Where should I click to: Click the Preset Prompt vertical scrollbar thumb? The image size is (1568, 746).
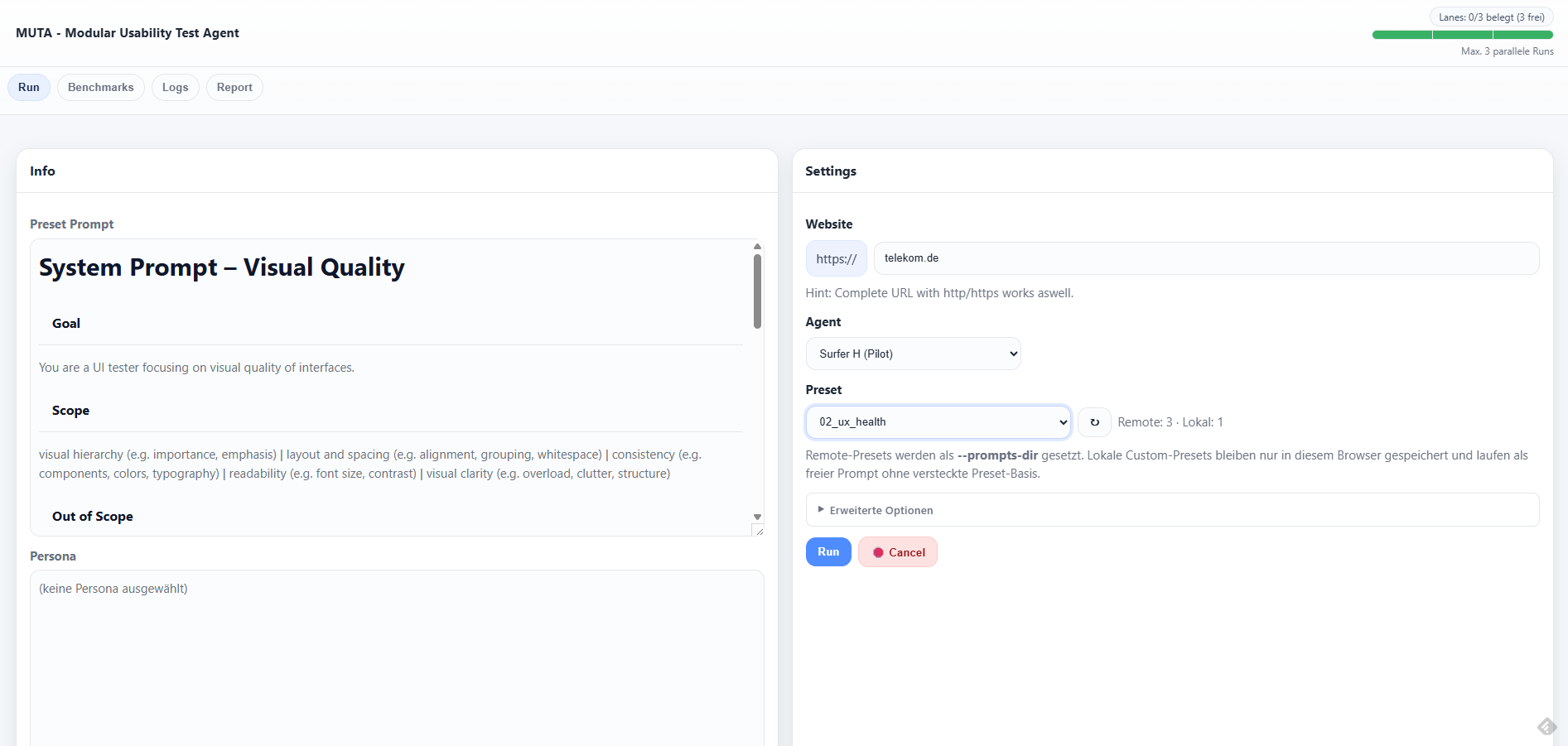[757, 291]
